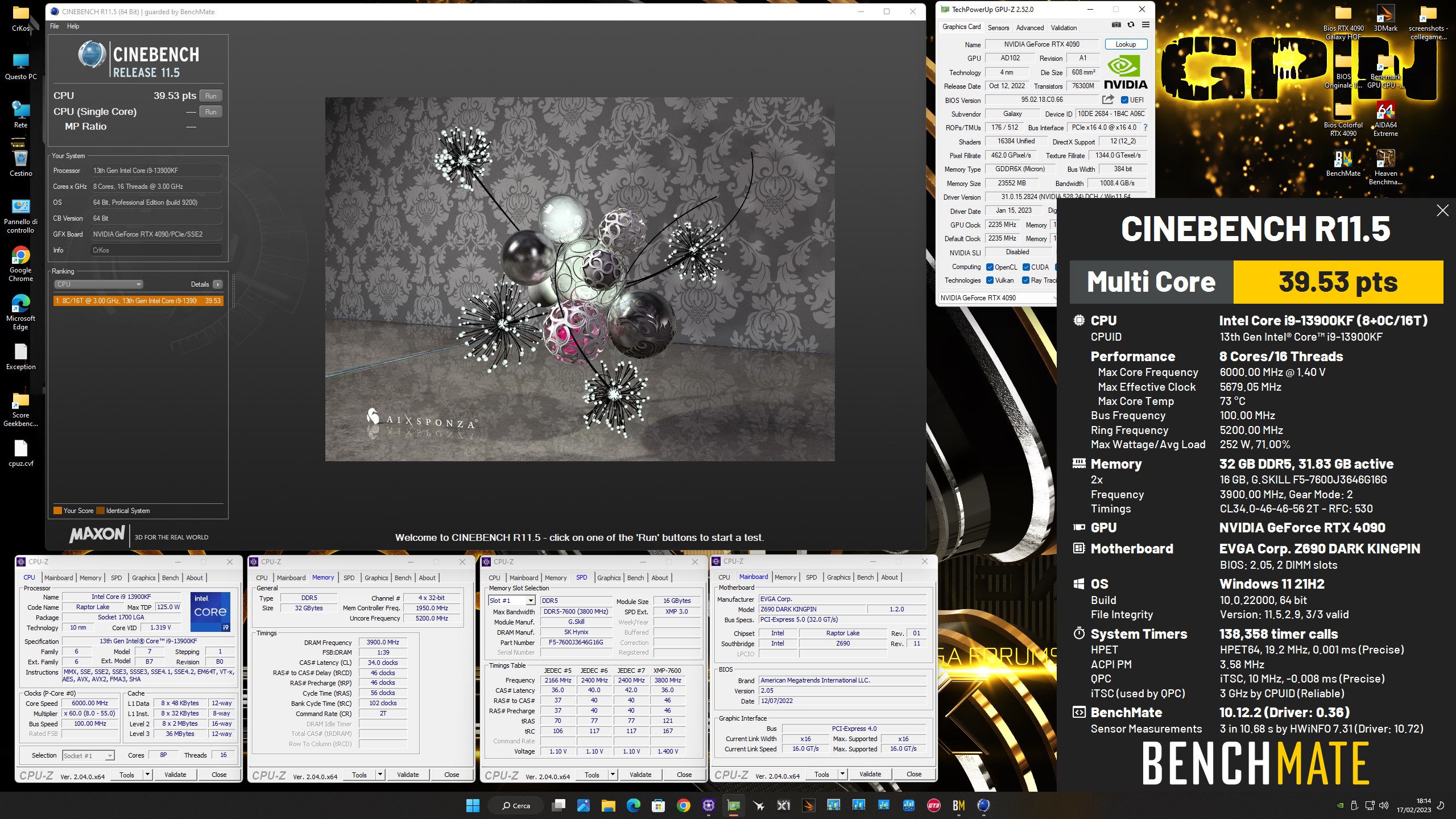Switch to the Sensors tab in GPU-Z
1456x819 pixels.
998,28
